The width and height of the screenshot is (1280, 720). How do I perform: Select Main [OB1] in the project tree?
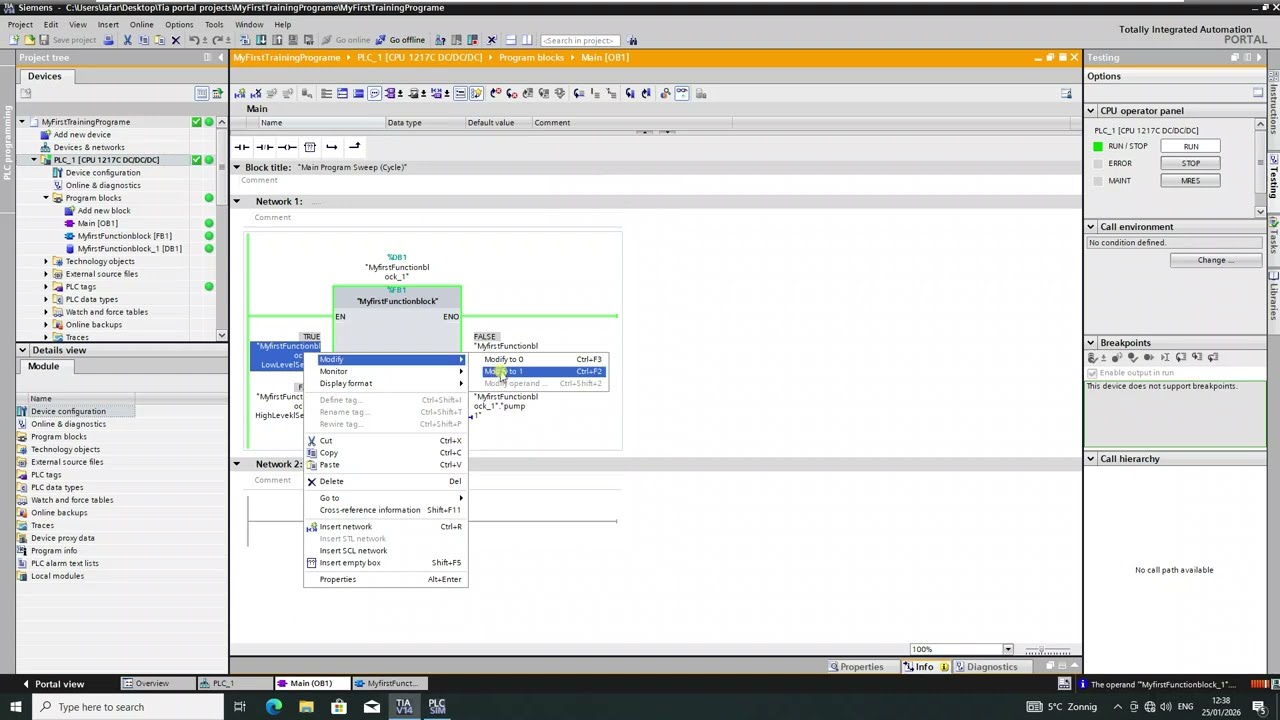pyautogui.click(x=98, y=224)
